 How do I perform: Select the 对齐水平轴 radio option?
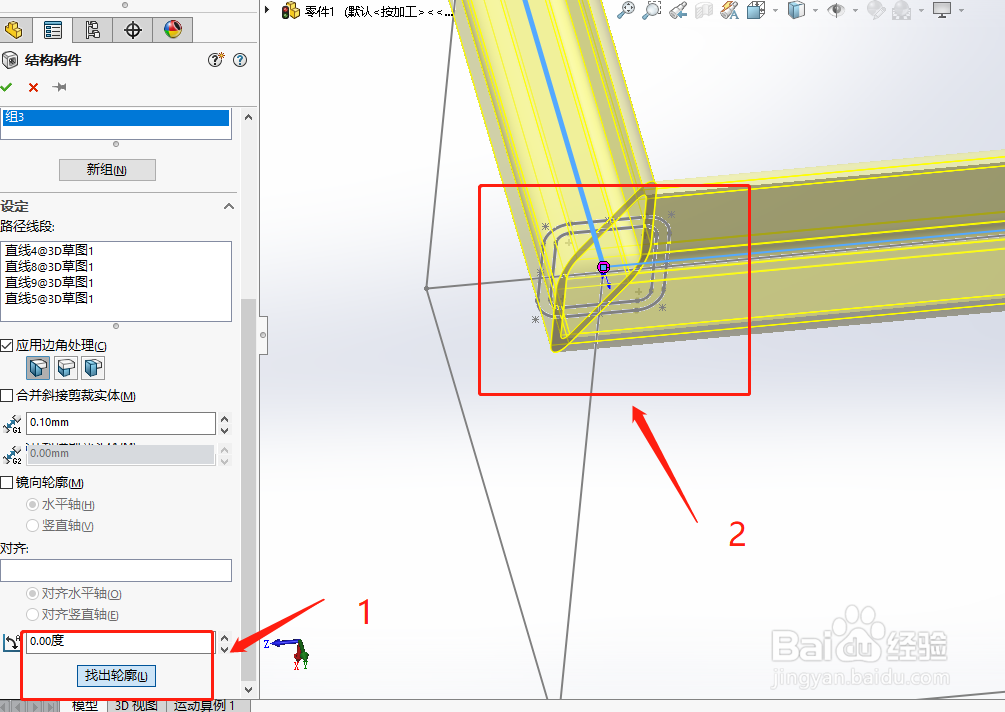[32, 594]
